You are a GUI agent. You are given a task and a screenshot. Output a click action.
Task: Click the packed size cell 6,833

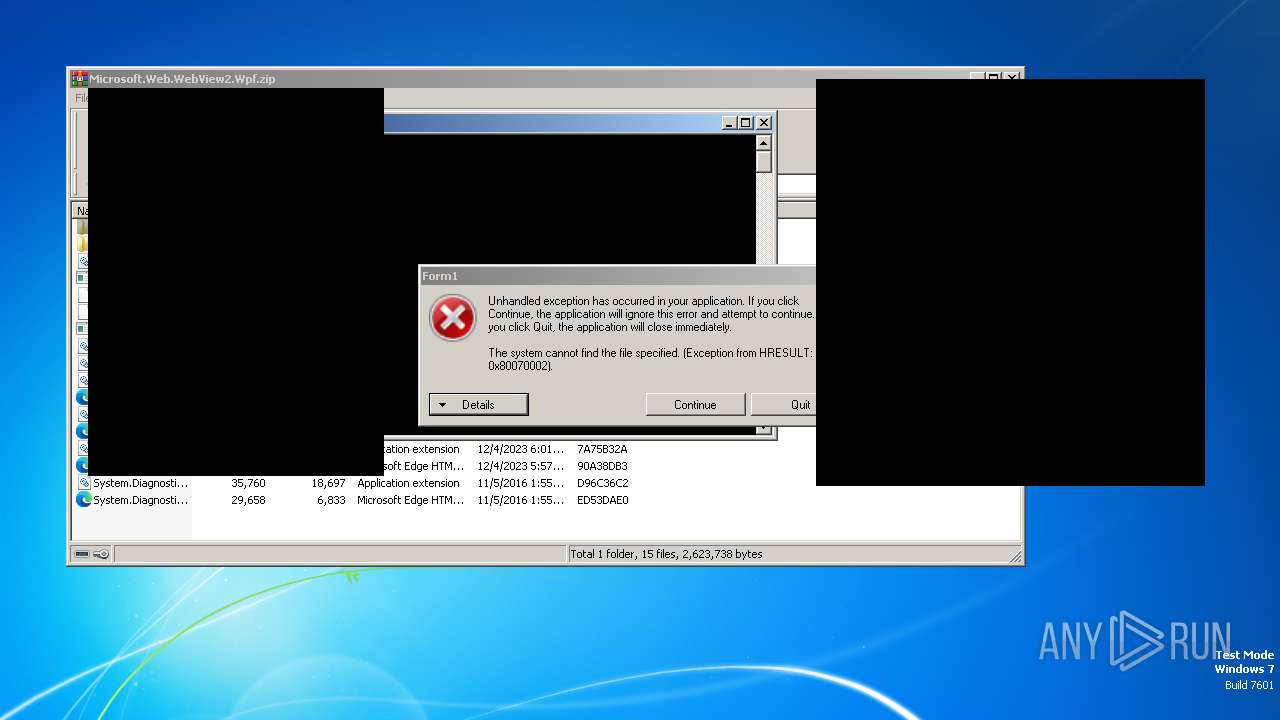point(331,500)
